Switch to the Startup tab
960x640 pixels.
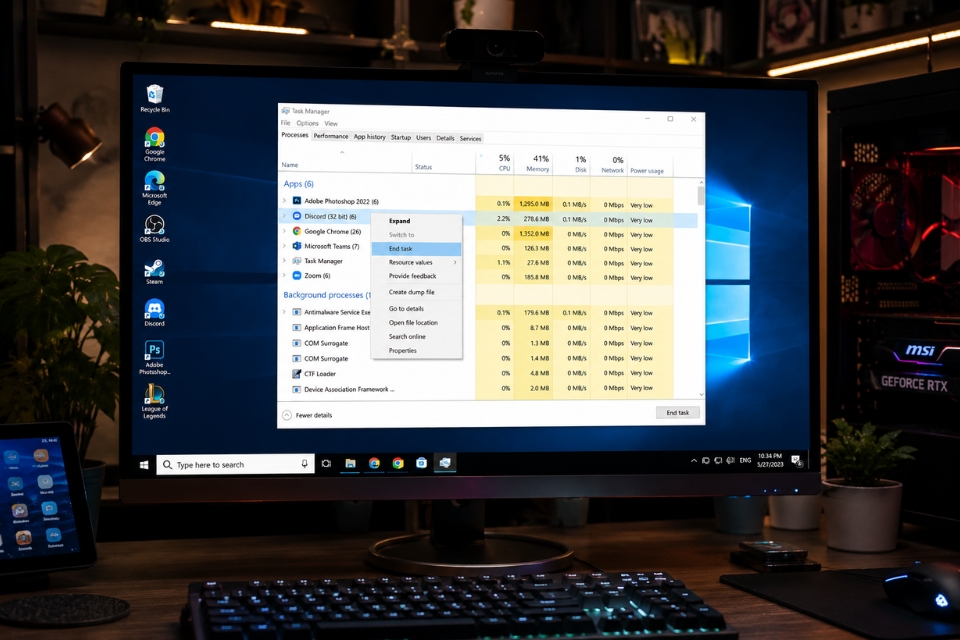(x=401, y=138)
